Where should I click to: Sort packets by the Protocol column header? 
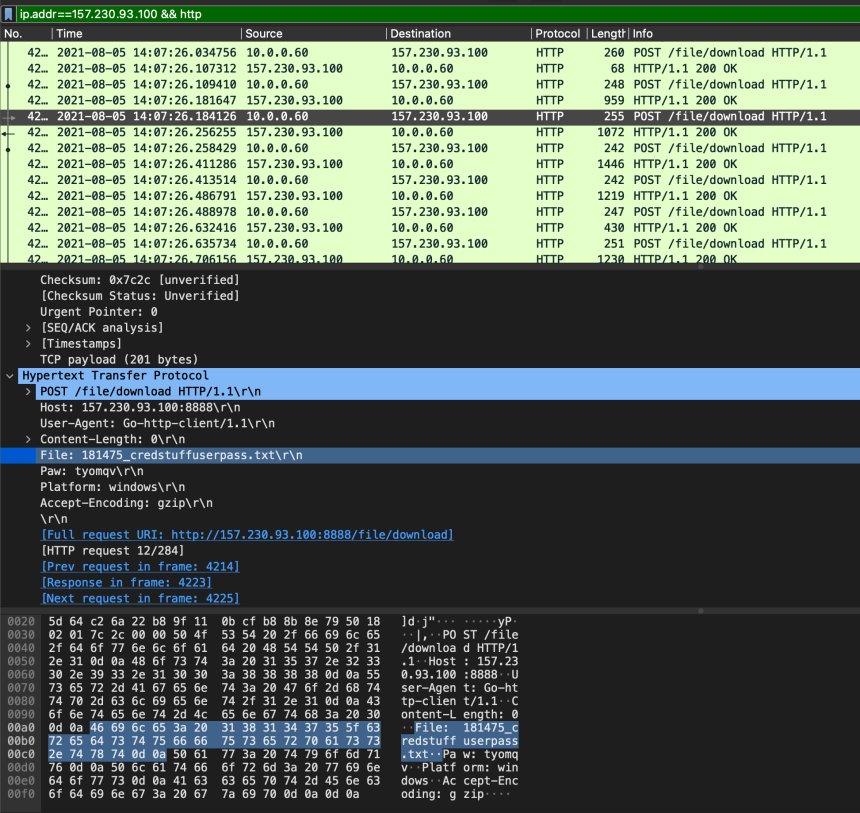coord(559,33)
